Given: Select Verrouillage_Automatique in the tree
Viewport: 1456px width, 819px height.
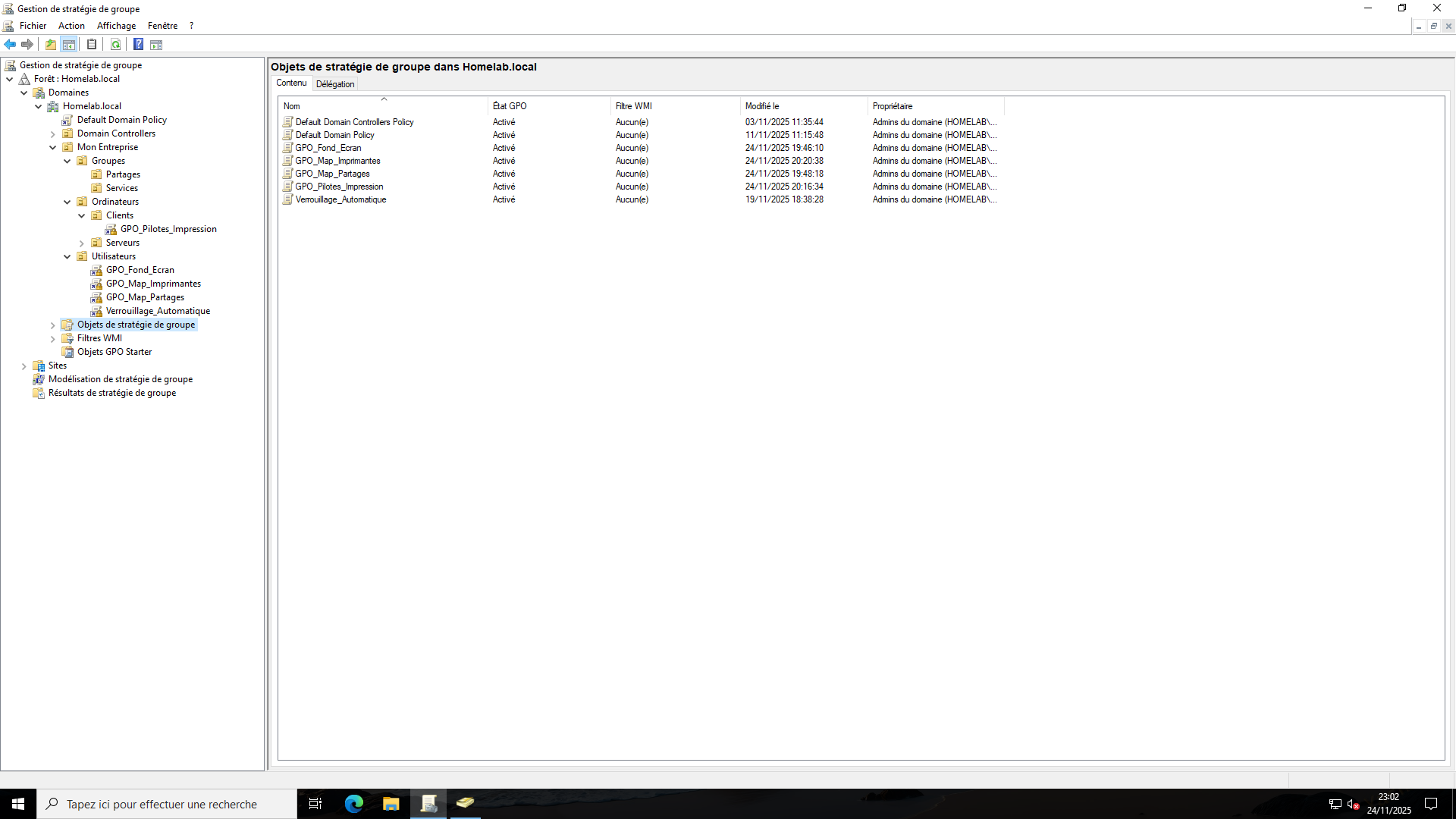Looking at the screenshot, I should (158, 311).
